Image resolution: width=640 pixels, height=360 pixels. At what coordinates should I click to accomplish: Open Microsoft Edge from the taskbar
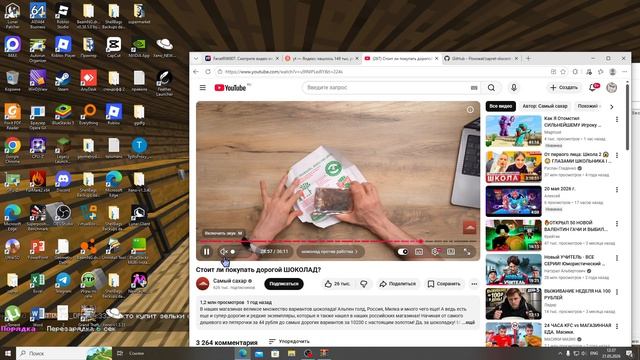click(x=242, y=353)
